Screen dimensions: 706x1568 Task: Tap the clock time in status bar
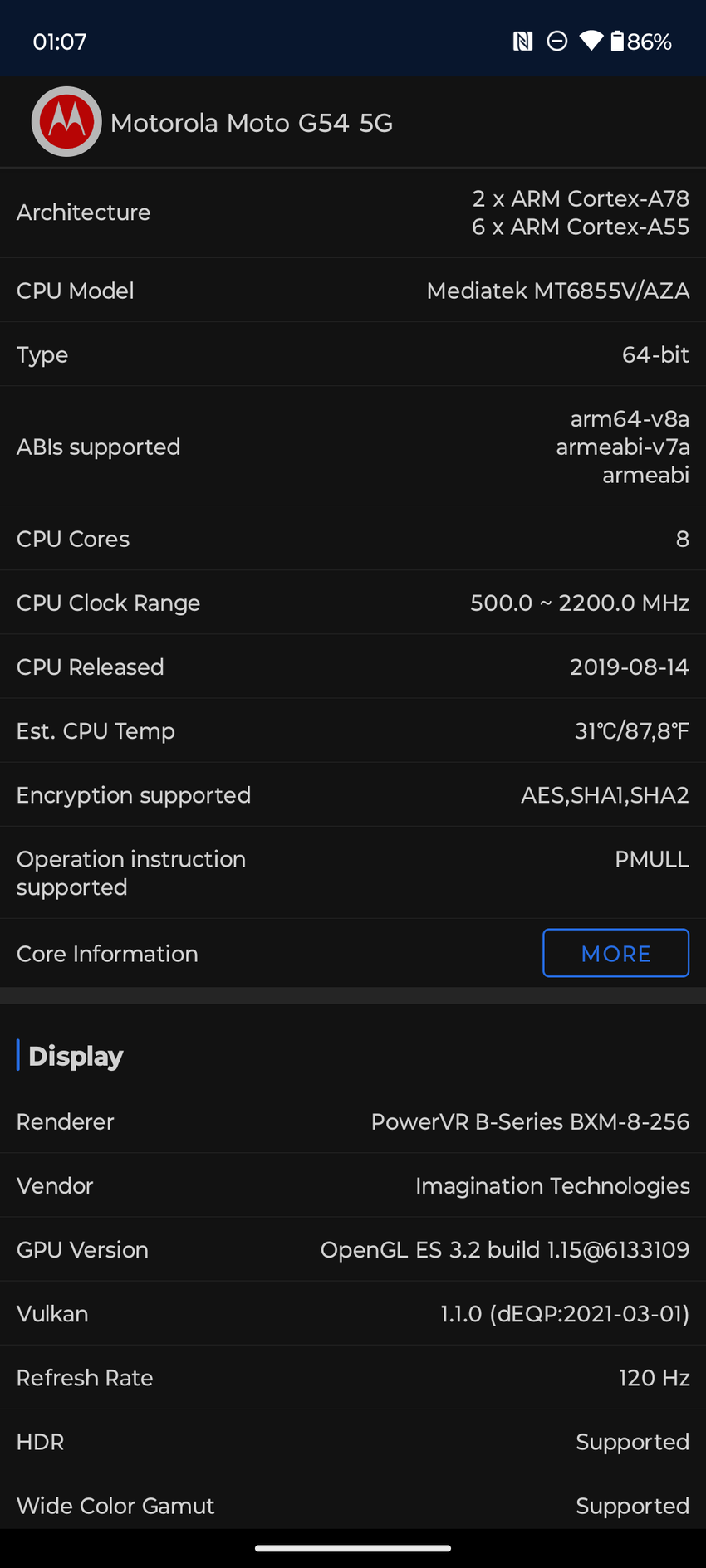pyautogui.click(x=60, y=42)
